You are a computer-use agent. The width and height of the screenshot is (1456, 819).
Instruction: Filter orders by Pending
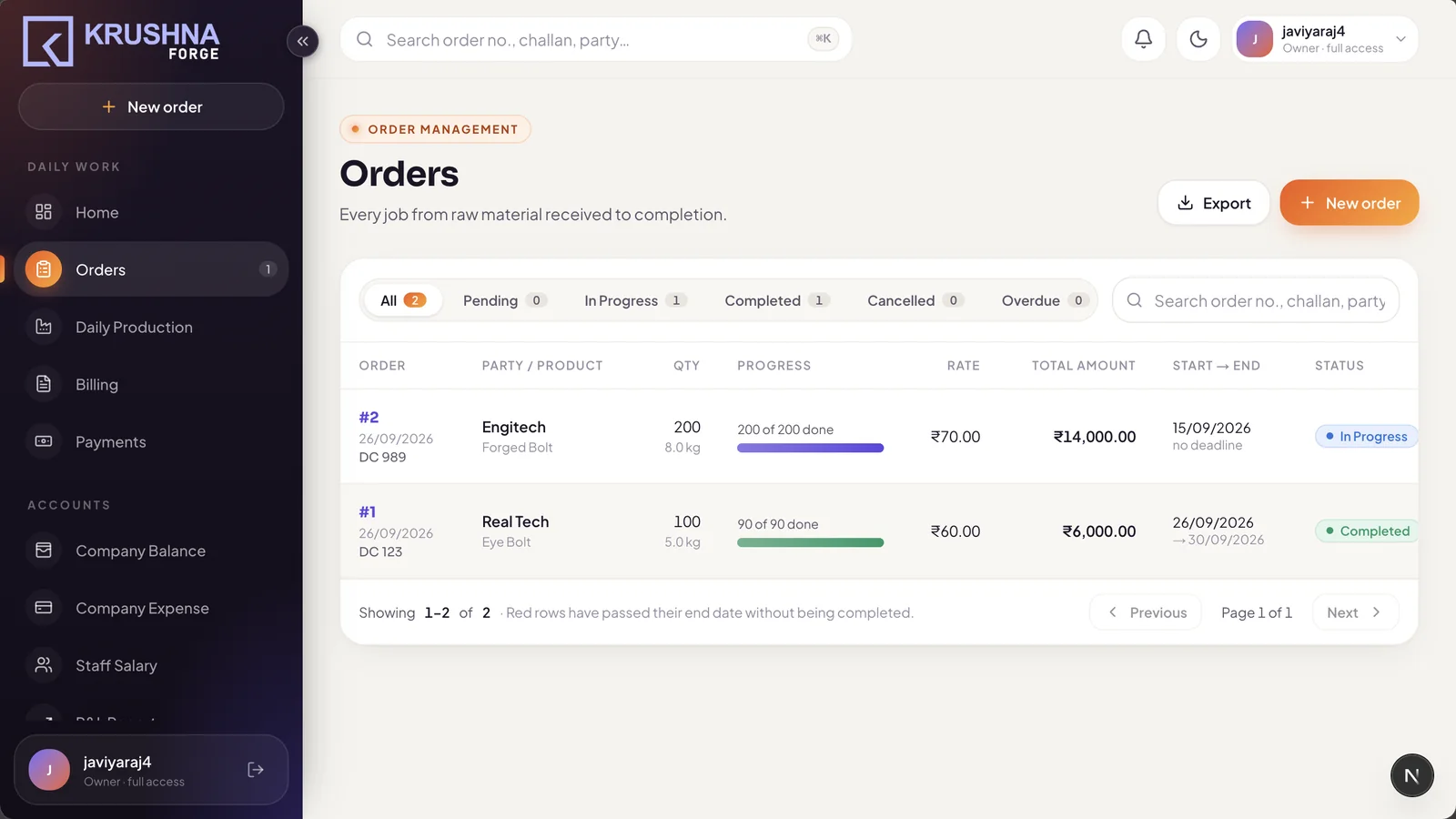coord(504,300)
